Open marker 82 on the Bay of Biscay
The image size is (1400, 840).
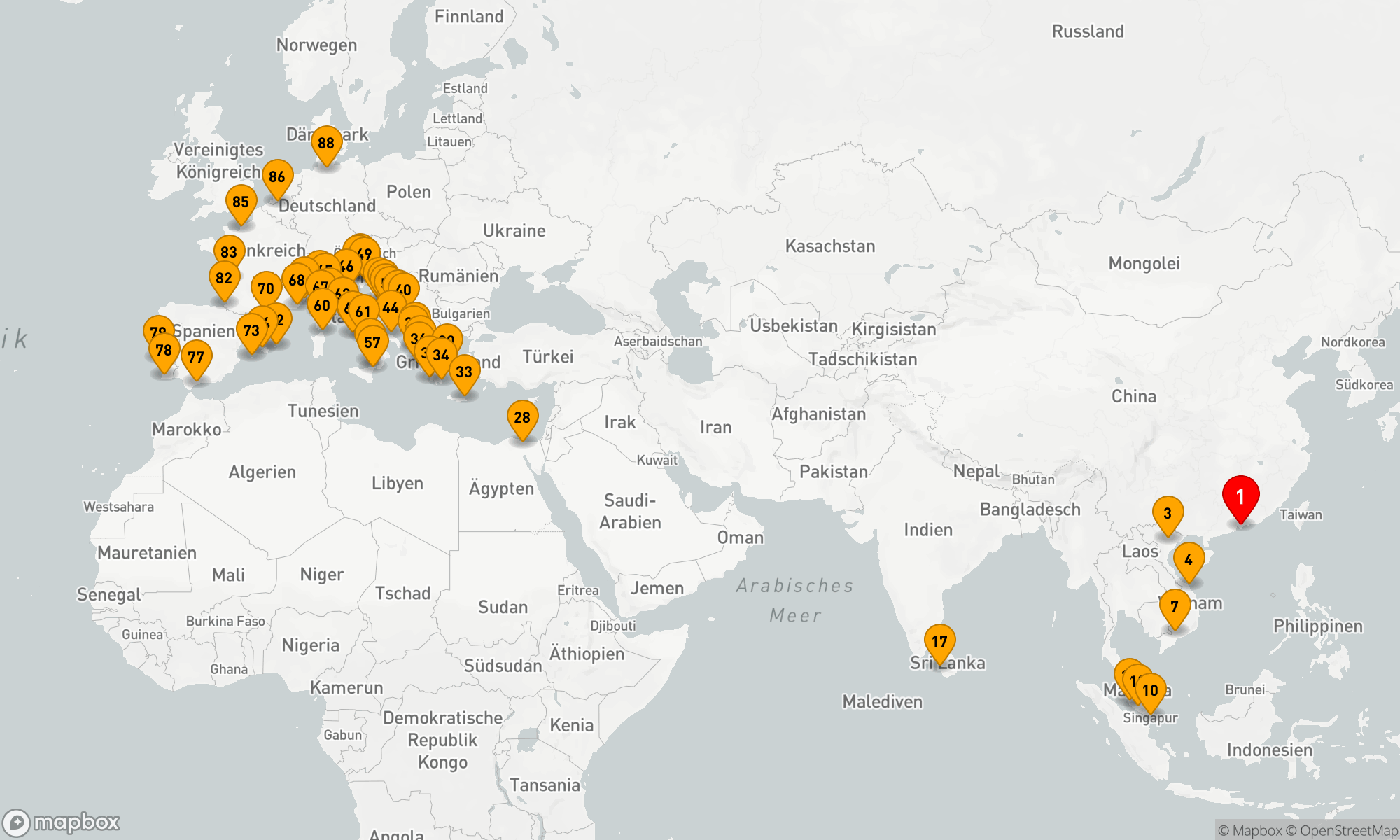click(x=224, y=279)
